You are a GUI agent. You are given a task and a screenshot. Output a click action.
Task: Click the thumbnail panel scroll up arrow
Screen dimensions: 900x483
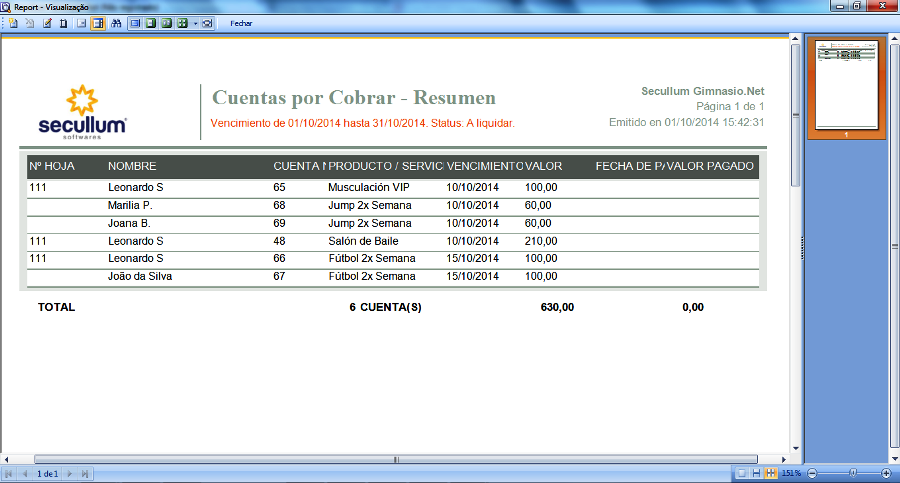[x=894, y=38]
